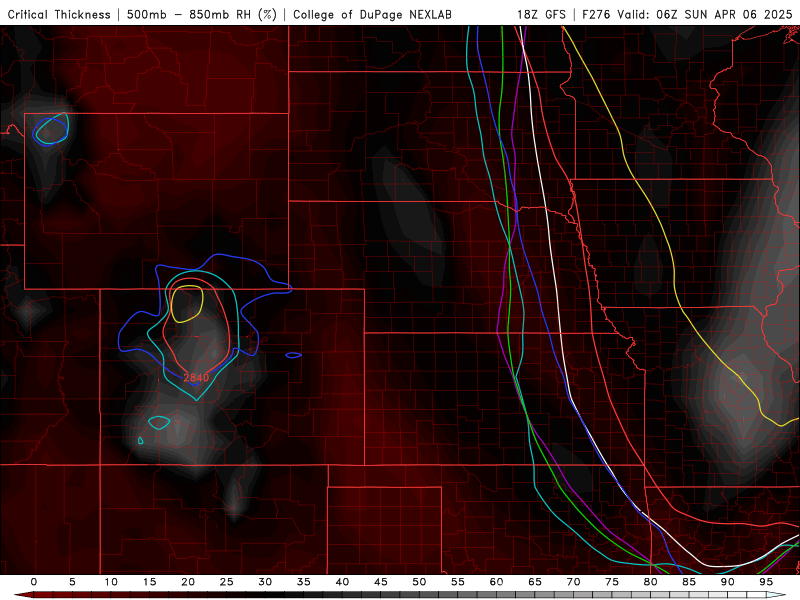Click the "F276" forecast hour text
The width and height of the screenshot is (800, 600).
pyautogui.click(x=596, y=15)
